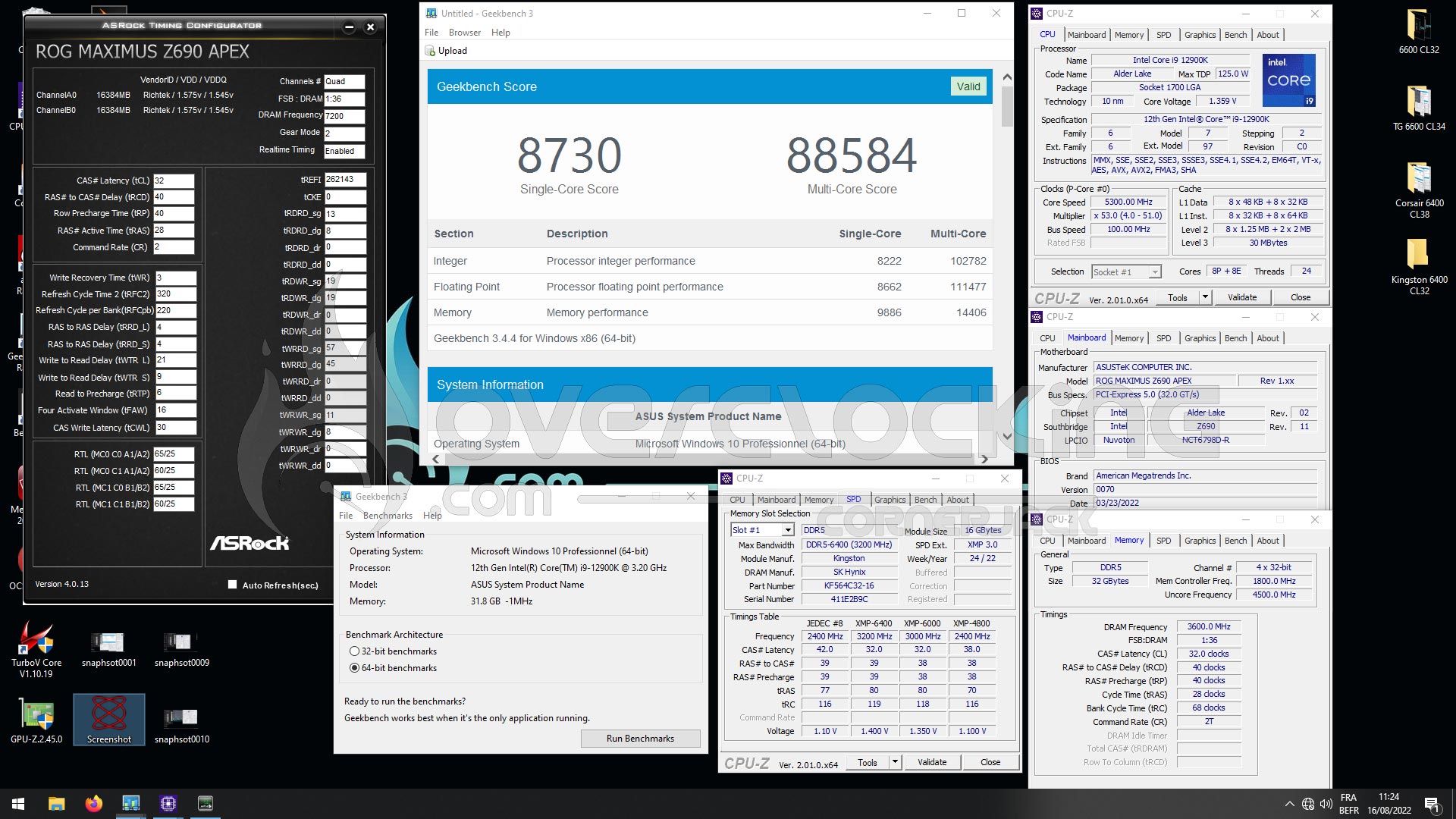Click the CPU-Z taskbar icon
Viewport: 1456px width, 819px height.
(168, 804)
